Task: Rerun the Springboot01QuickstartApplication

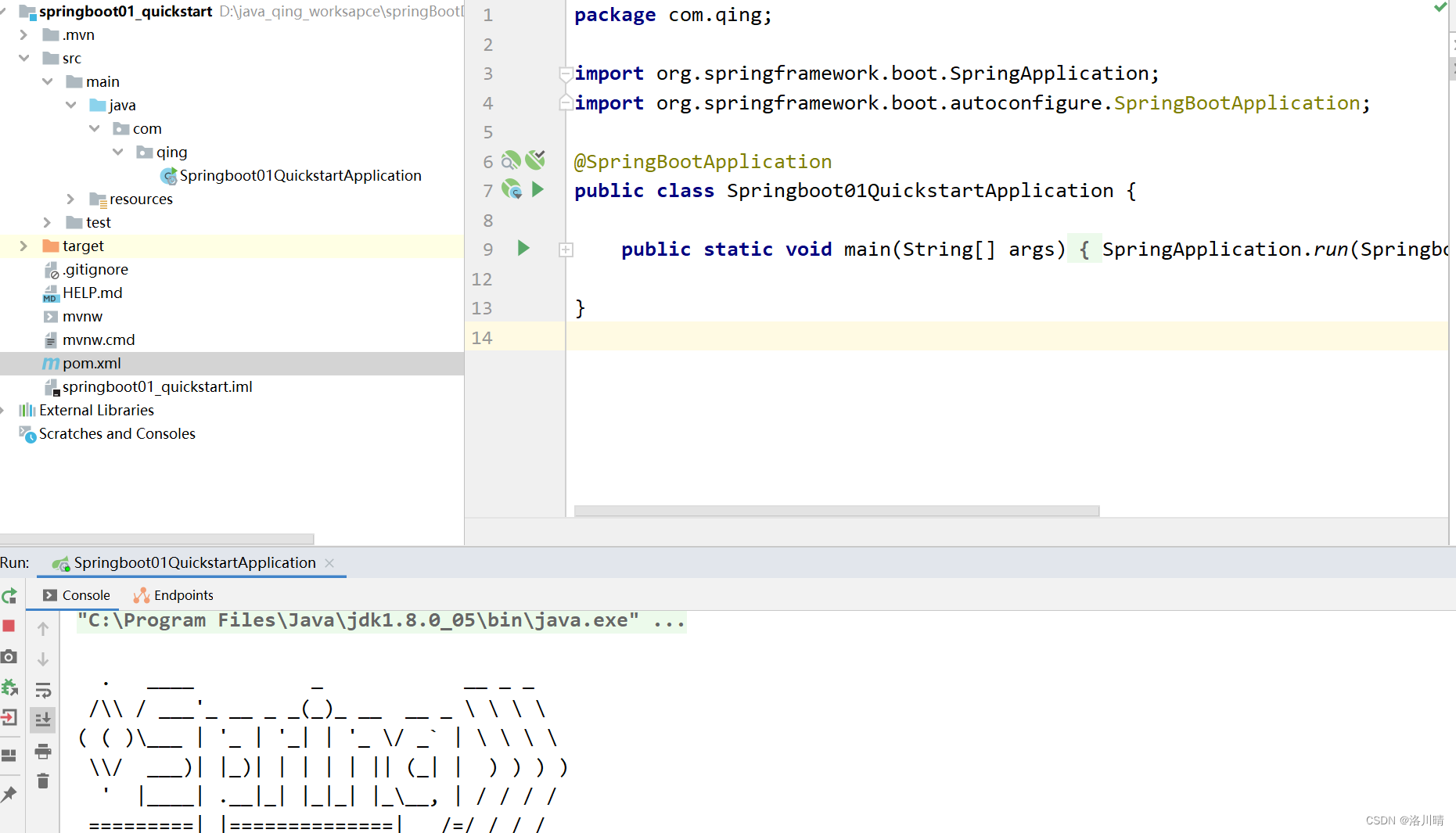Action: click(10, 596)
